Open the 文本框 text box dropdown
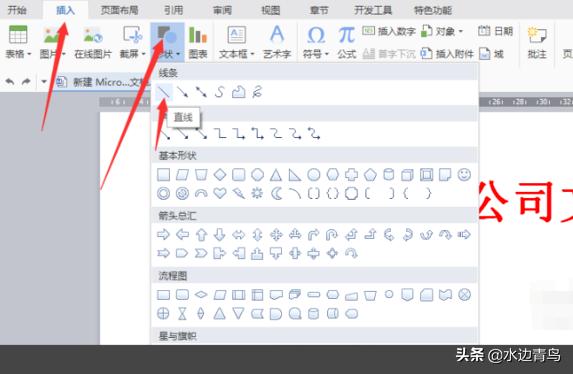573x374 pixels. [236, 42]
